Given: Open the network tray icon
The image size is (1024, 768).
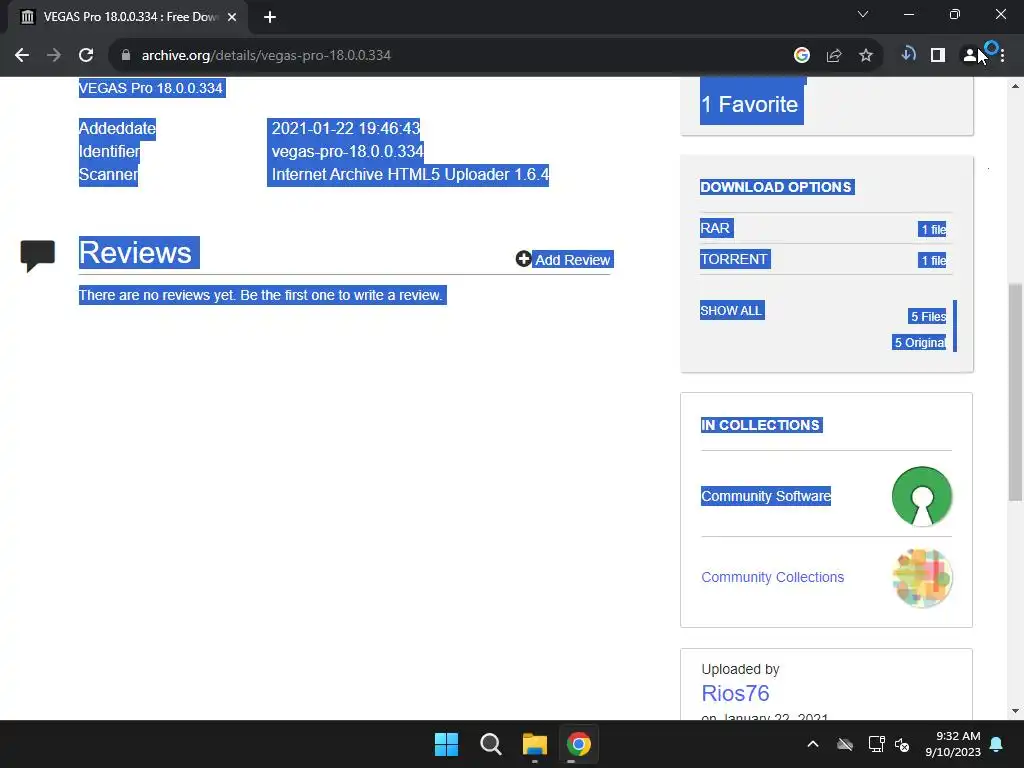Looking at the screenshot, I should click(x=876, y=744).
